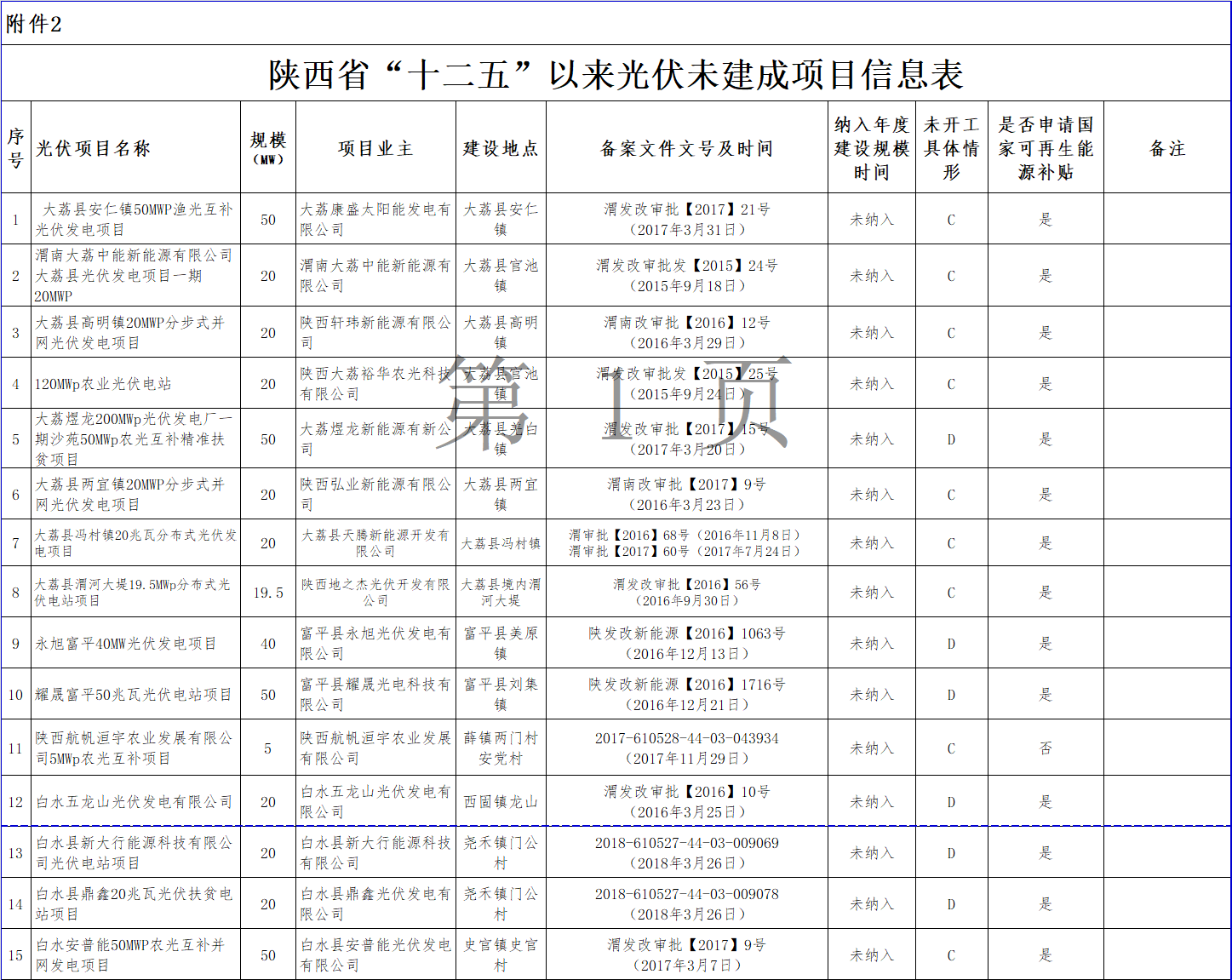Select the 项目业主 header cell

tap(375, 148)
